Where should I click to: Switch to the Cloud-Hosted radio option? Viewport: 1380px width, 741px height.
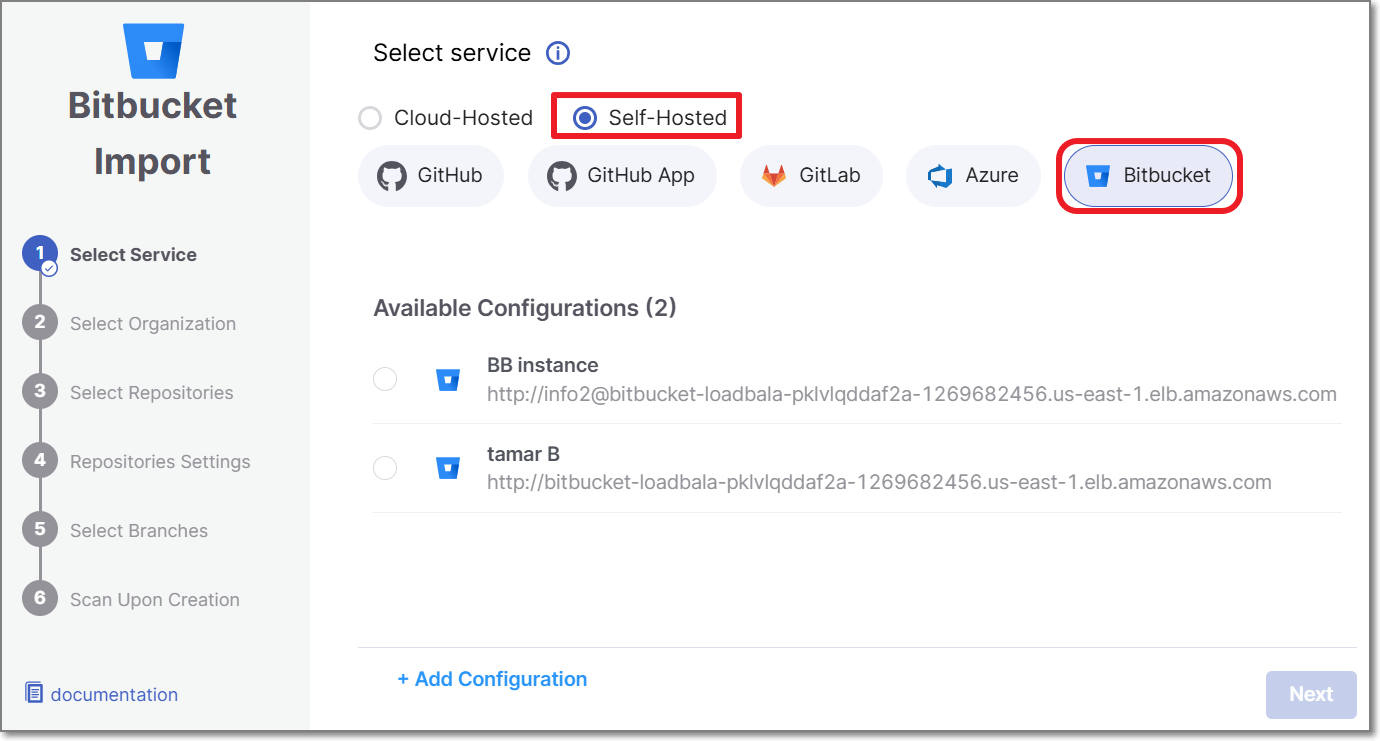(370, 118)
